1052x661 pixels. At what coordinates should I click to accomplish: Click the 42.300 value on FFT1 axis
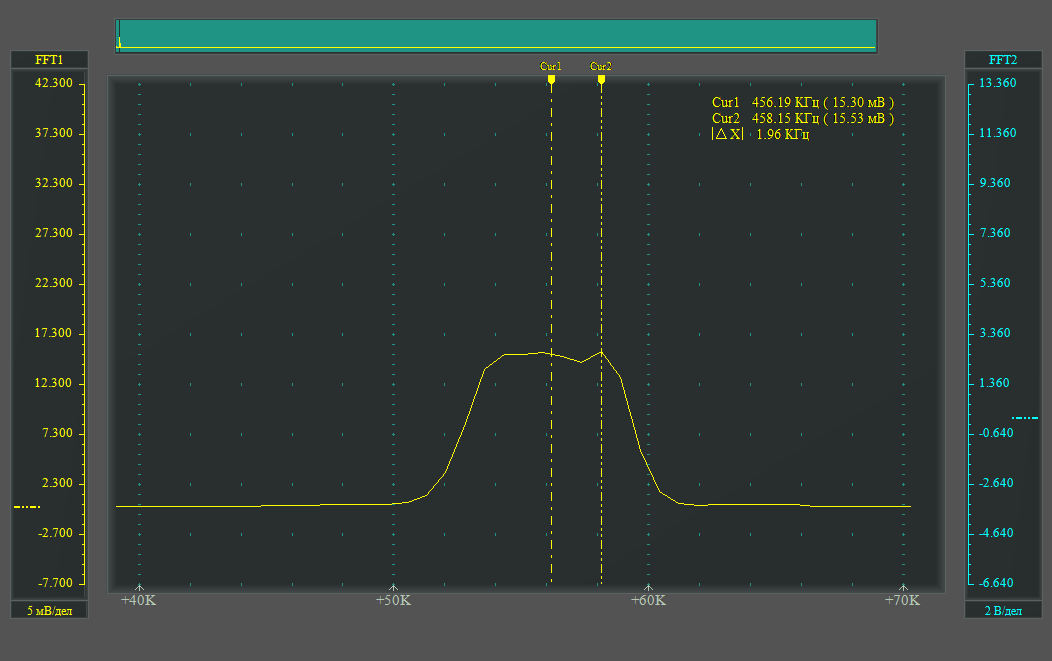tap(54, 83)
